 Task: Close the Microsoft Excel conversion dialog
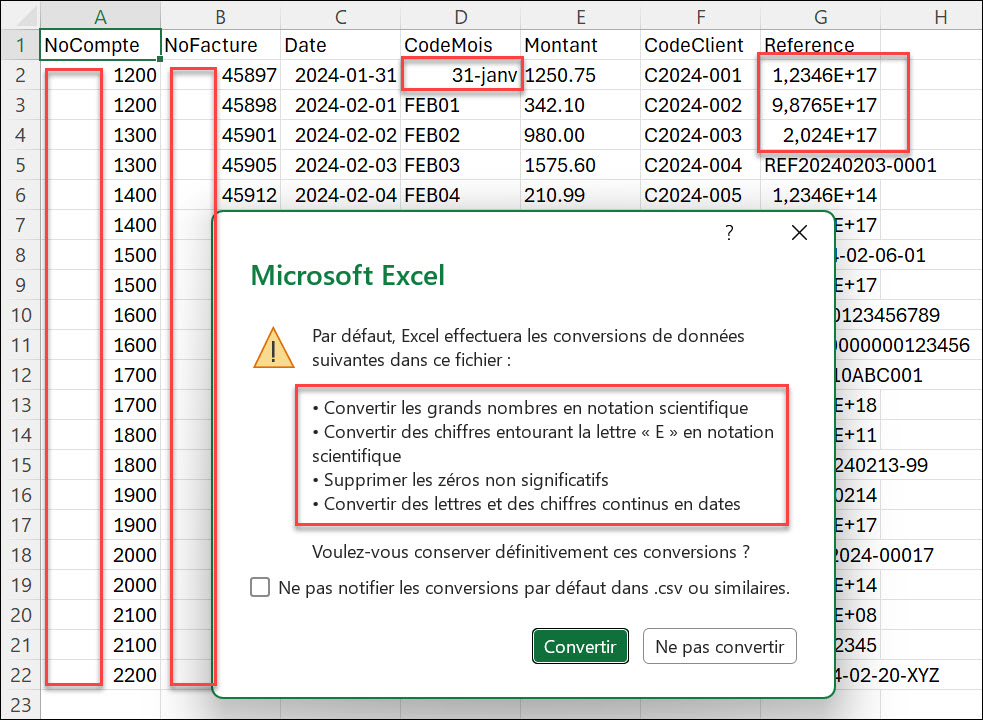coord(799,232)
